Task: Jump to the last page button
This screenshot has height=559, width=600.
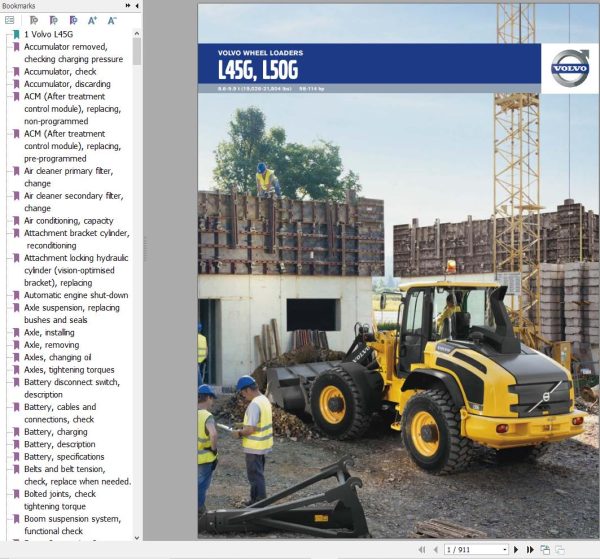Action: click(x=530, y=550)
